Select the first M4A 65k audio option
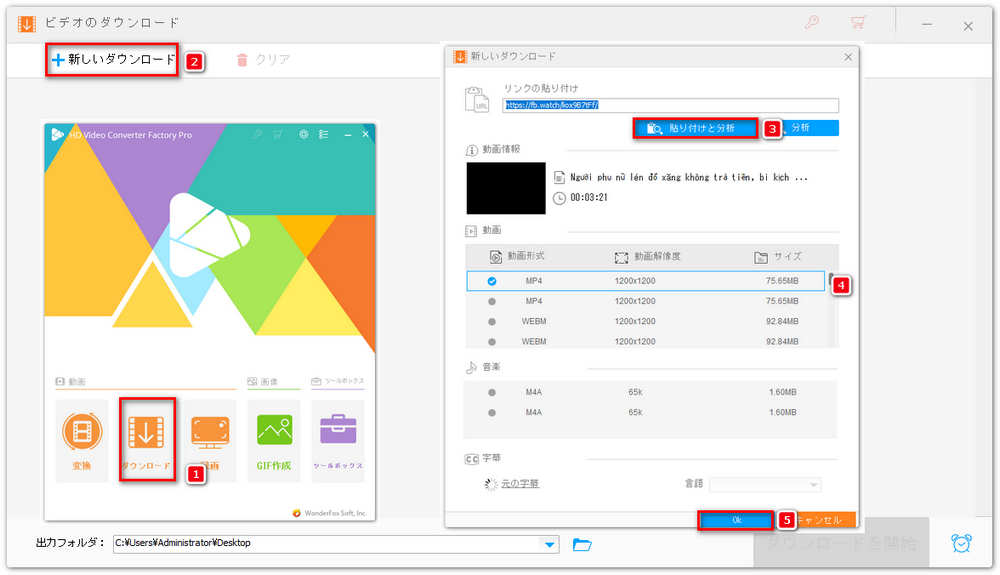 492,392
